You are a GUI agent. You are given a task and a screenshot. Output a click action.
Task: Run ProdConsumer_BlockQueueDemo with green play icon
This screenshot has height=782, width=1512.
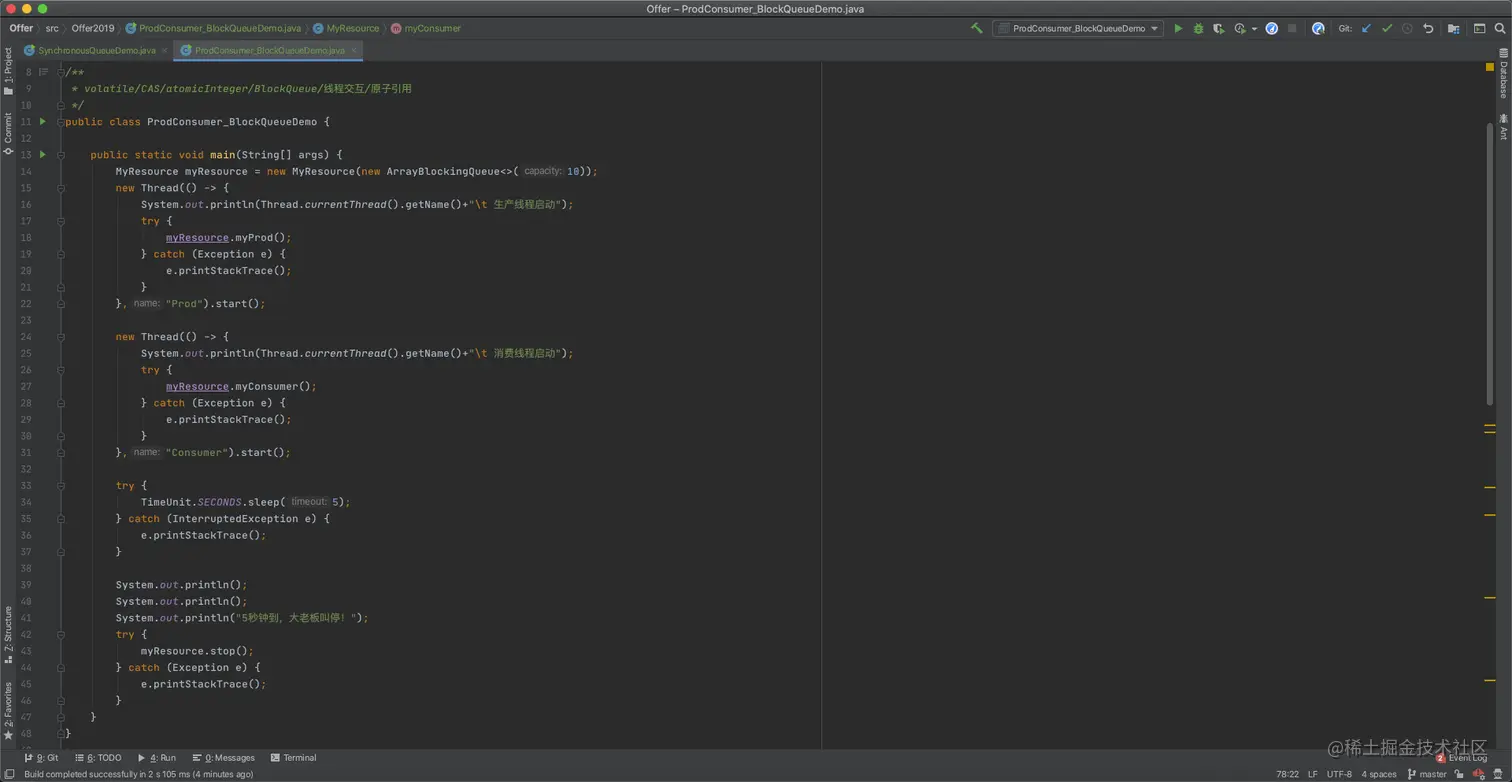pos(1178,29)
